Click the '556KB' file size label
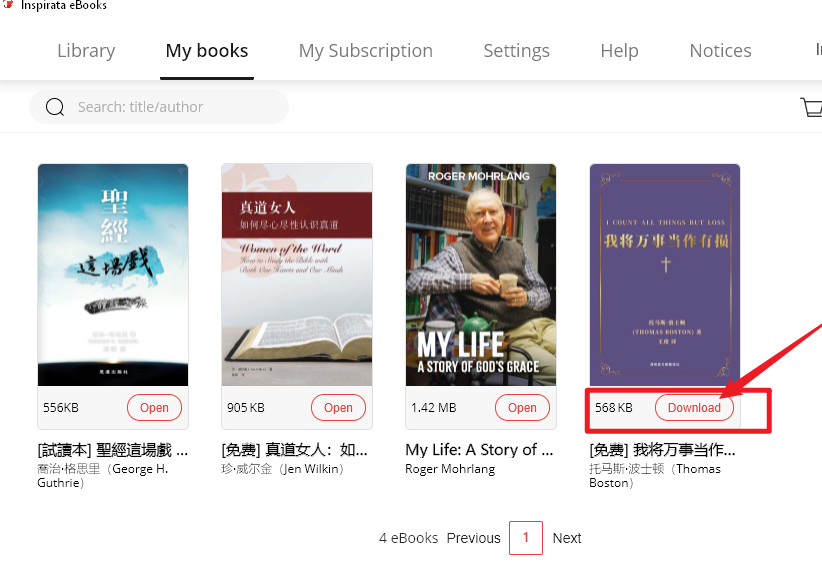 click(61, 408)
